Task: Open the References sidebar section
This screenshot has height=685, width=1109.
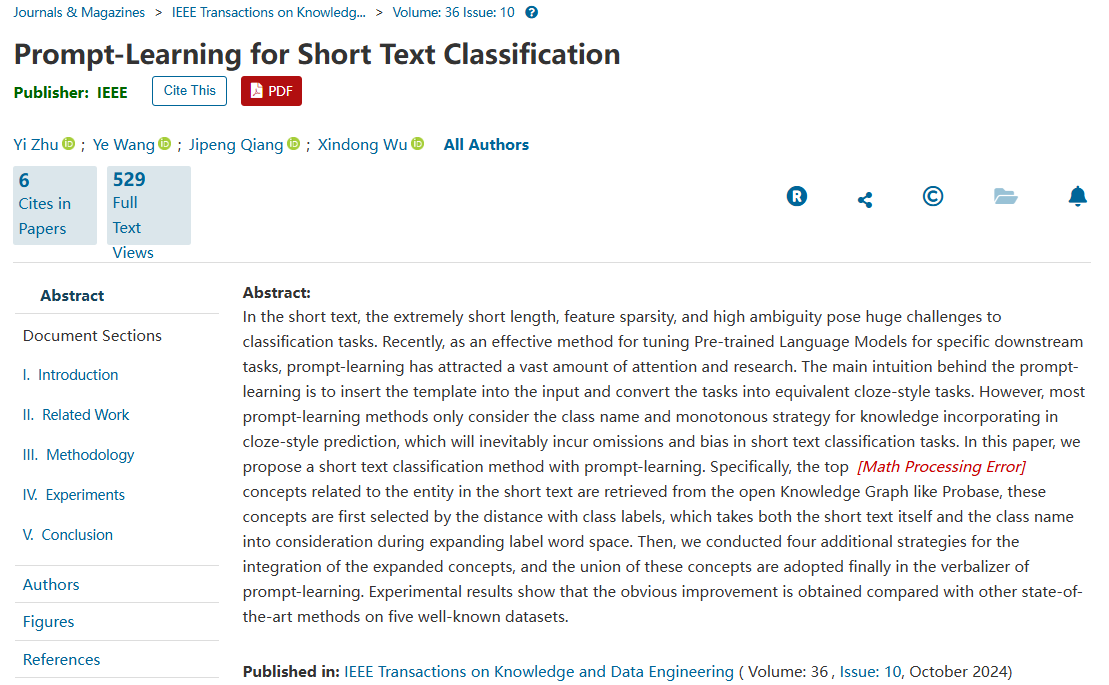Action: [61, 660]
